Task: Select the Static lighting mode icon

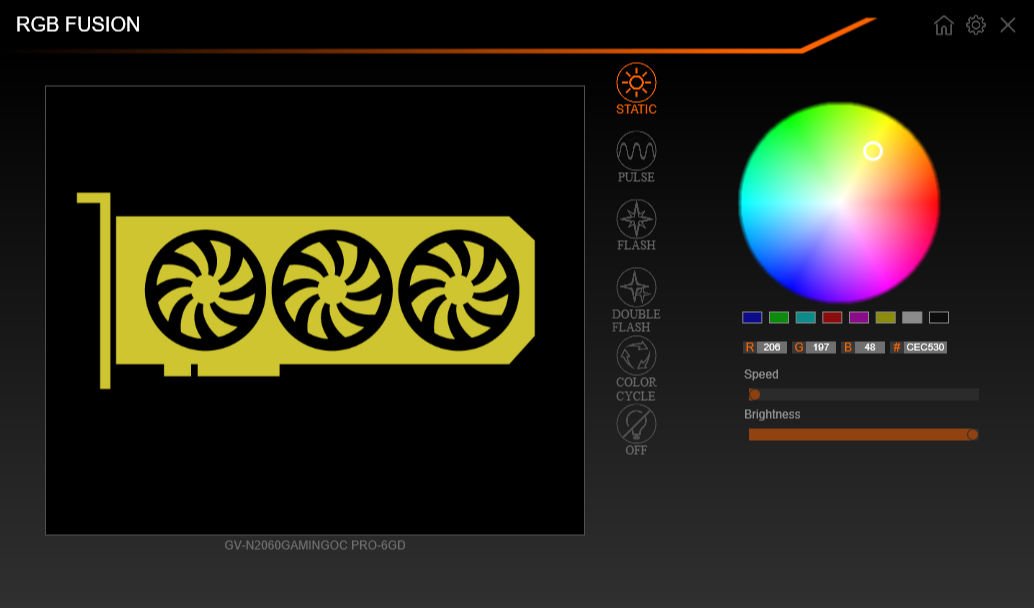Action: [636, 83]
